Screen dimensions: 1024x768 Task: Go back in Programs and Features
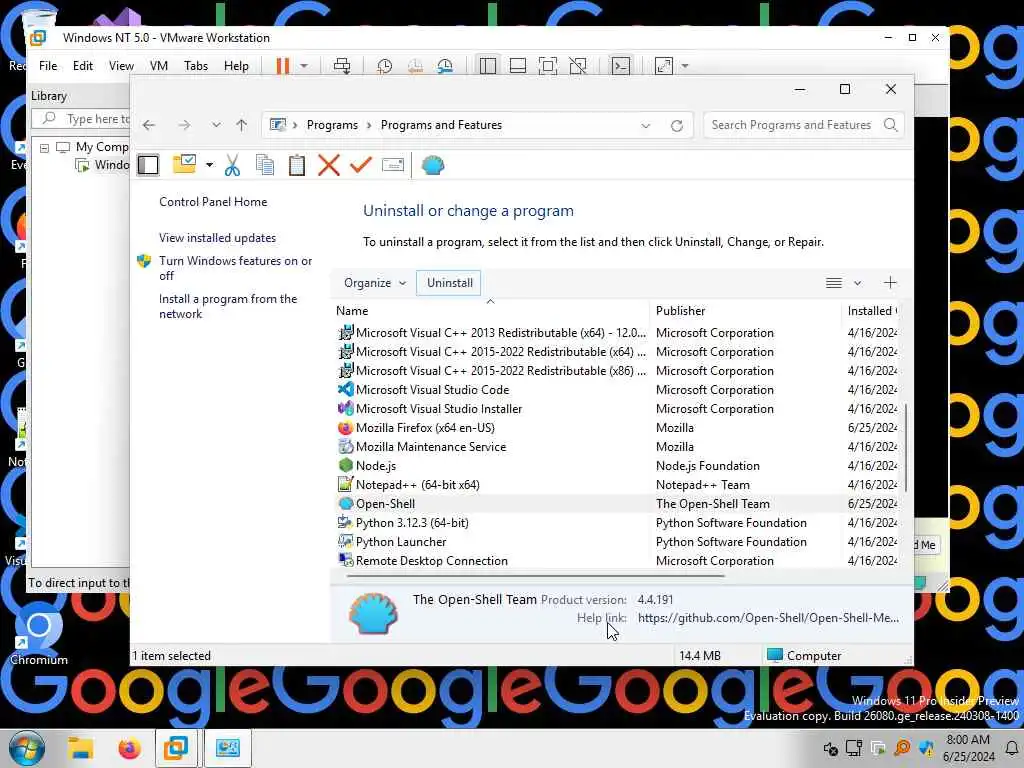click(149, 125)
